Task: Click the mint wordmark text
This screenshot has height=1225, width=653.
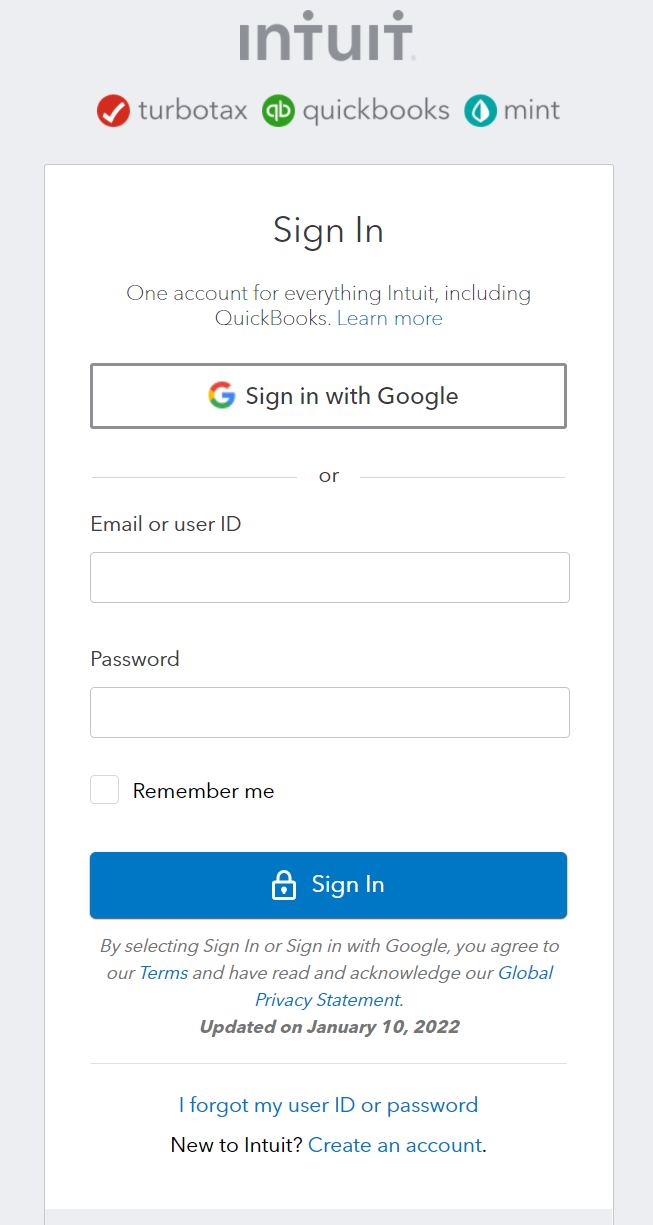Action: 532,110
